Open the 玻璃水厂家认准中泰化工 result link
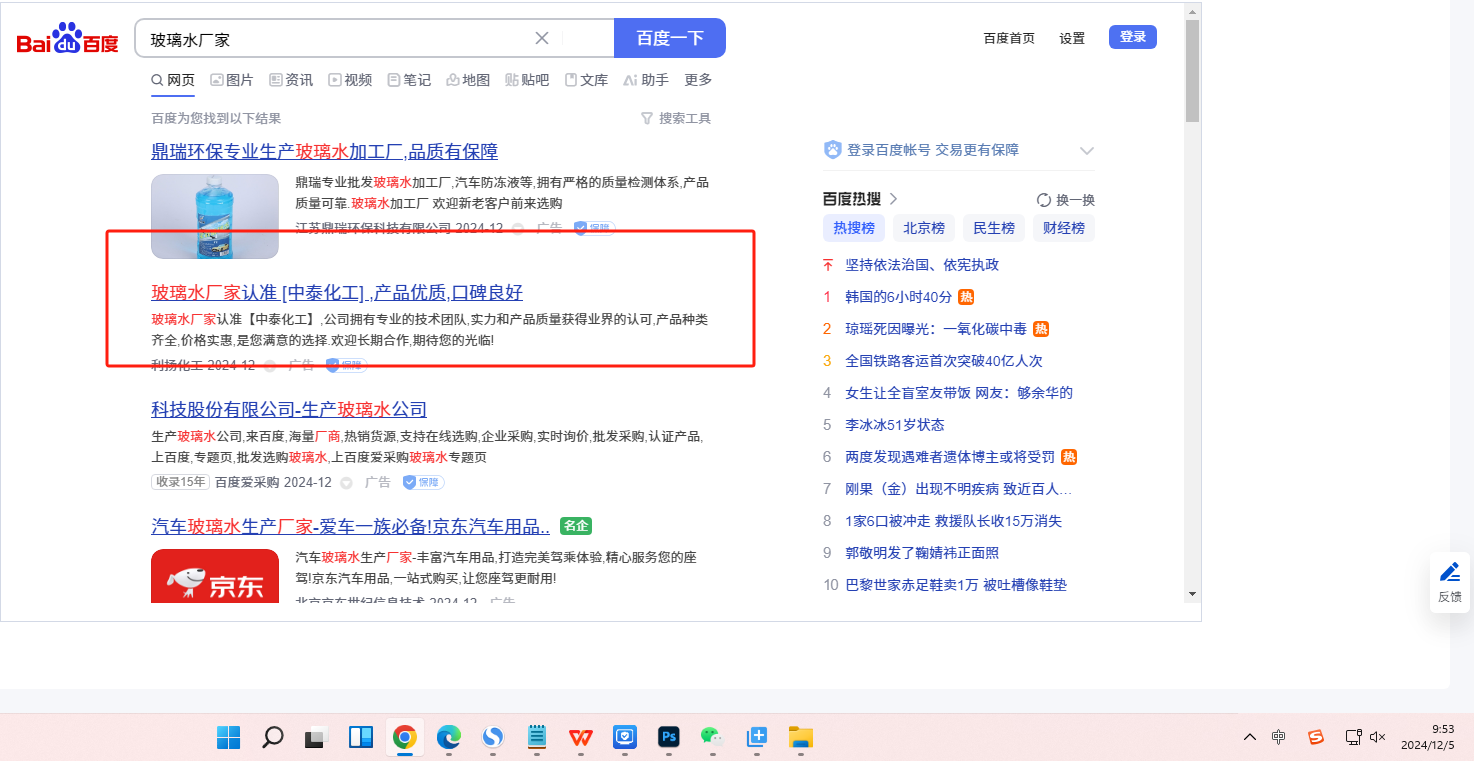Image resolution: width=1474 pixels, height=761 pixels. (337, 292)
